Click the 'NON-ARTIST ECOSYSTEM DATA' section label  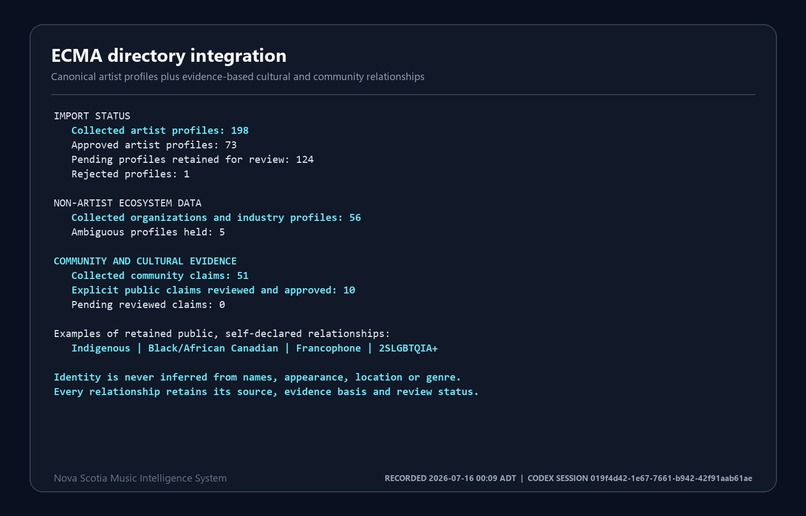[127, 203]
